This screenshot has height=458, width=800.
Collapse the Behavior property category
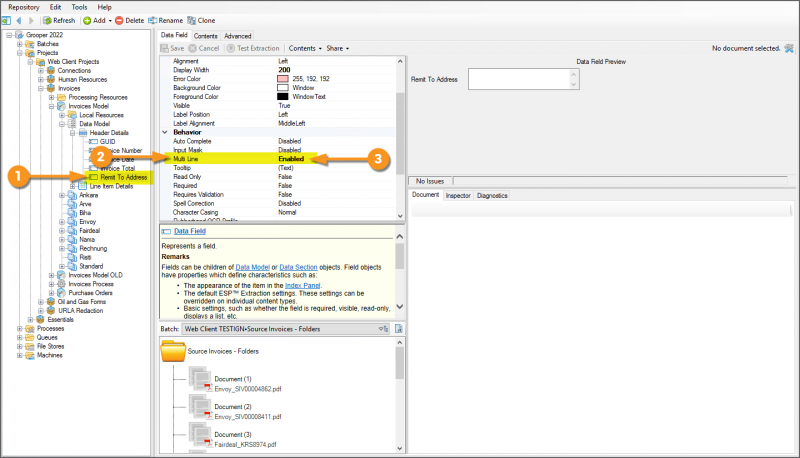[165, 132]
